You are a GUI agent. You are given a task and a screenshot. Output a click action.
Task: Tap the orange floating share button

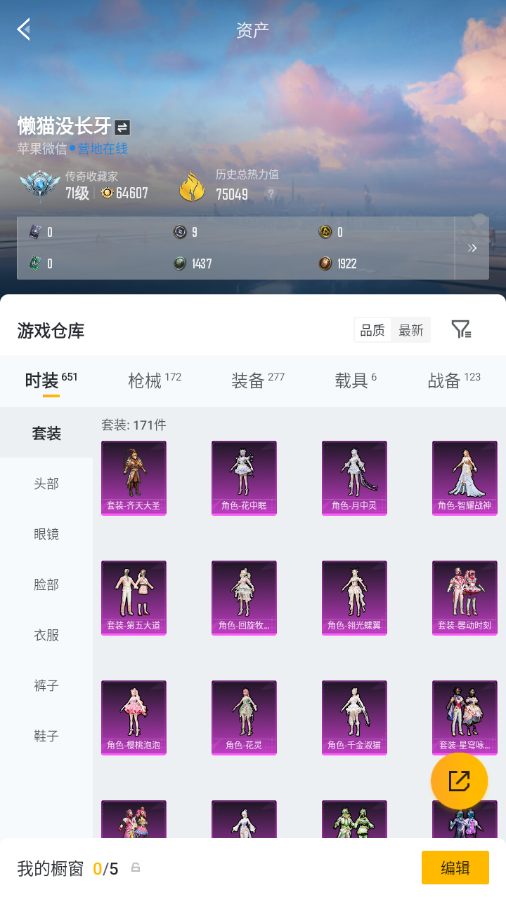click(459, 781)
